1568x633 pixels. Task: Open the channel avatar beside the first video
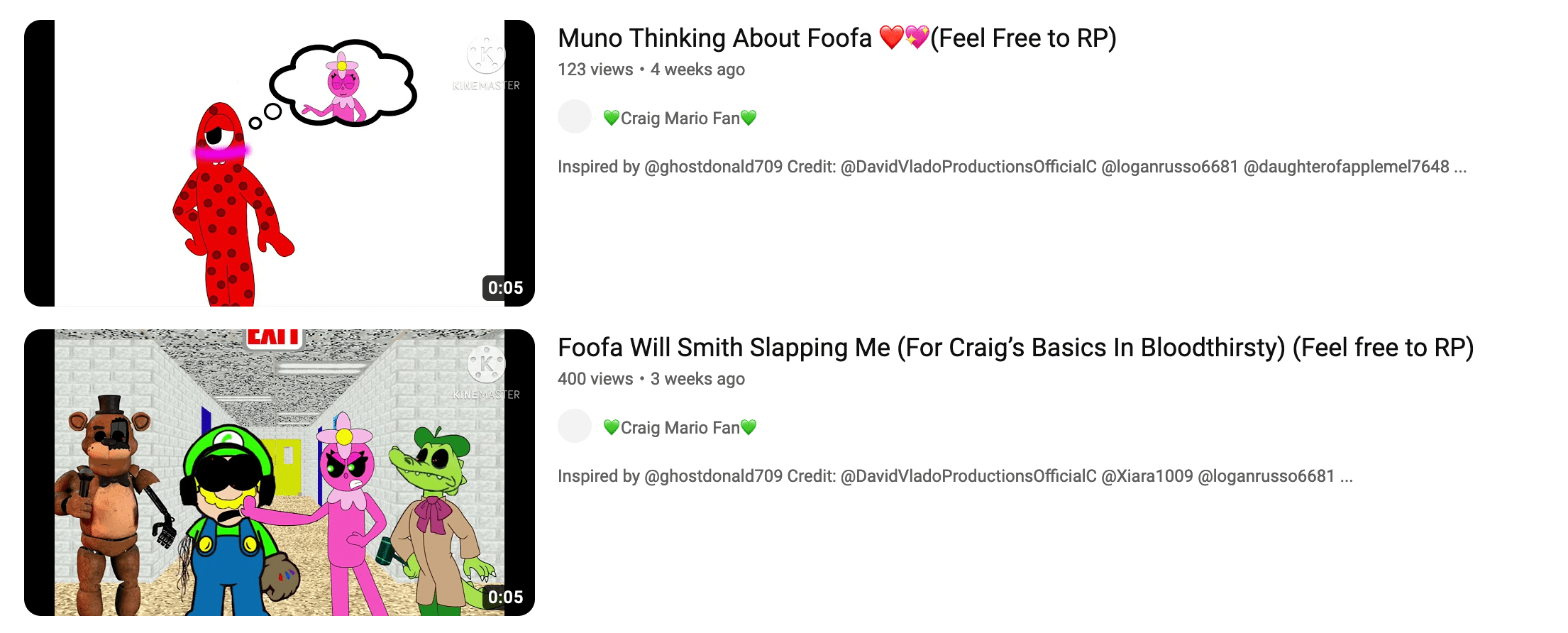coord(575,116)
